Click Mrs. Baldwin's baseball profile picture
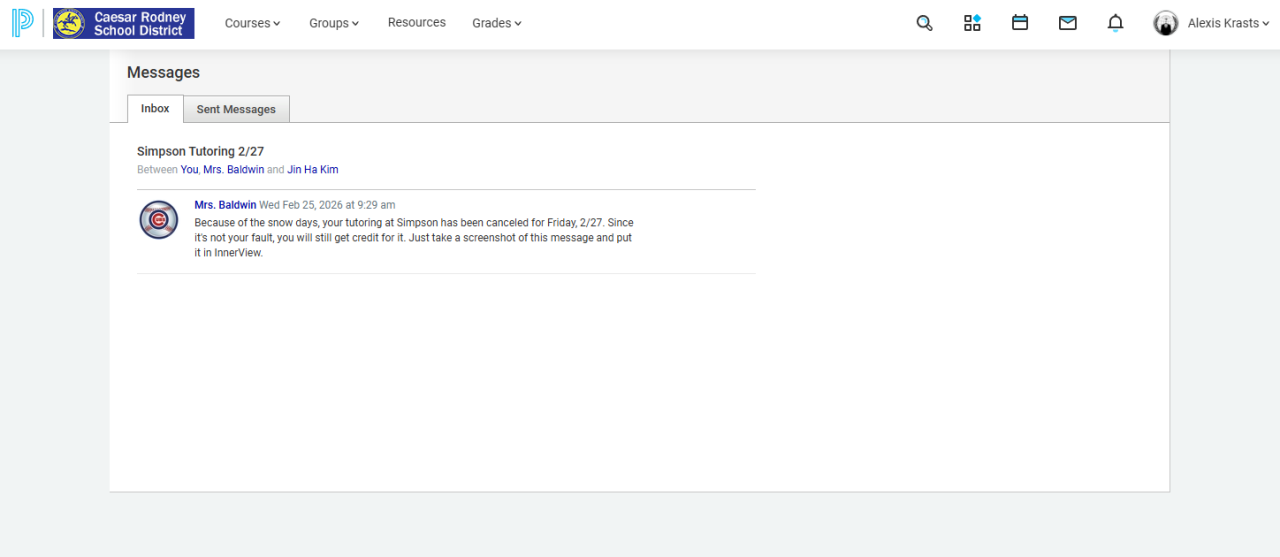 pos(159,220)
